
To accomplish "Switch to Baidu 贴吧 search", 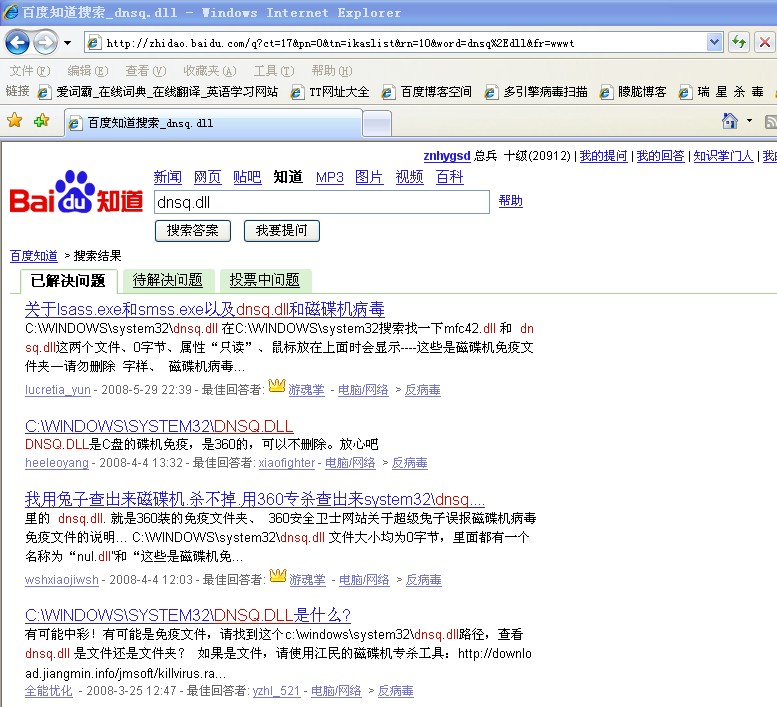I will click(247, 177).
